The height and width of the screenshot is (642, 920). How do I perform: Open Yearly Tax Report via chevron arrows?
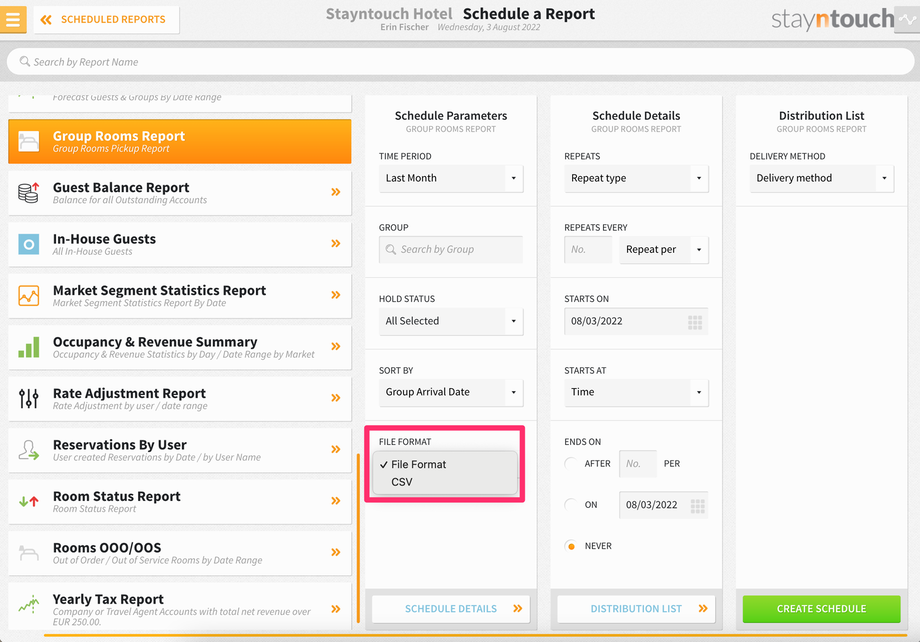pos(336,609)
